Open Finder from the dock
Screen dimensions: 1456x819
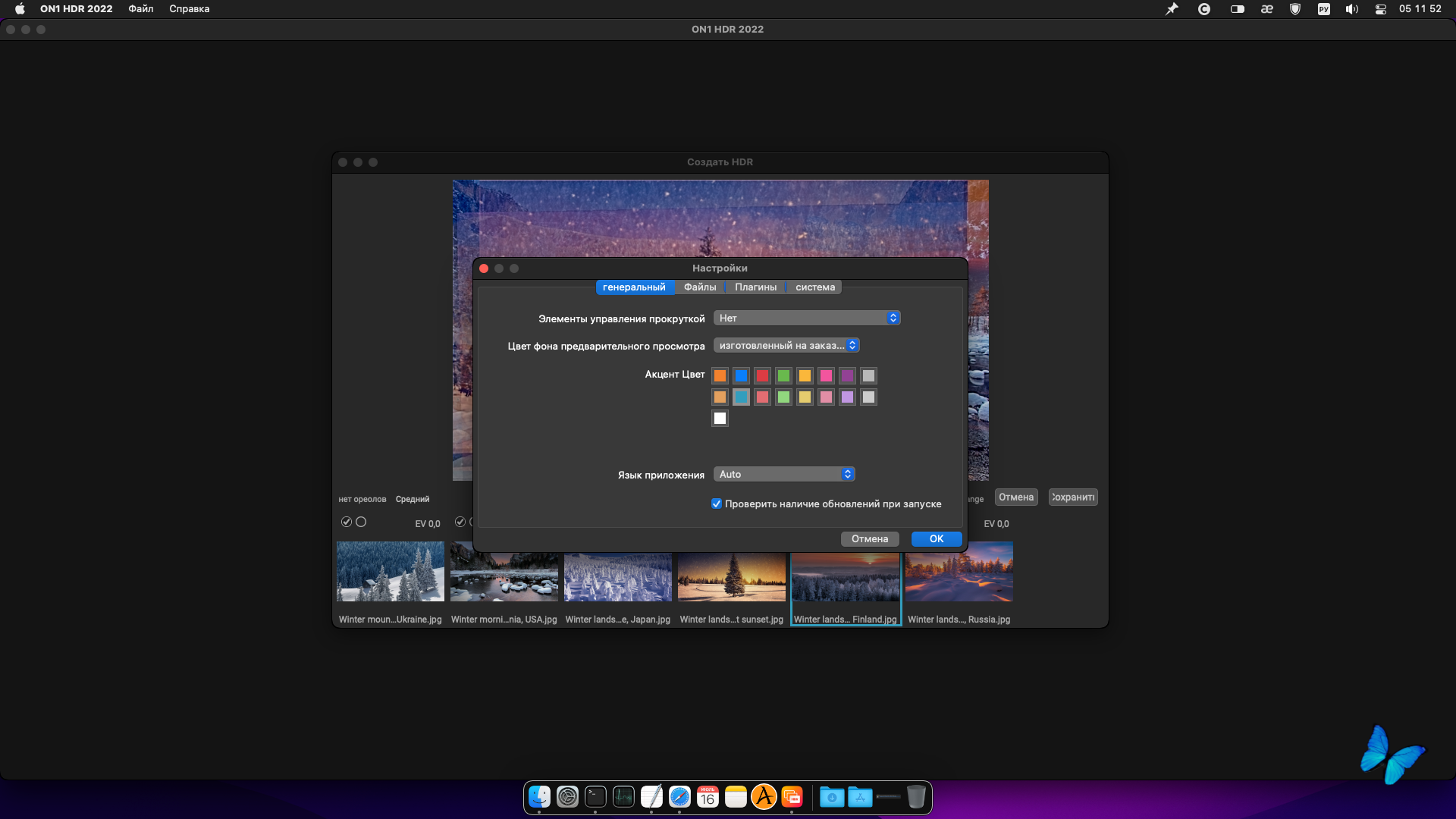click(539, 797)
